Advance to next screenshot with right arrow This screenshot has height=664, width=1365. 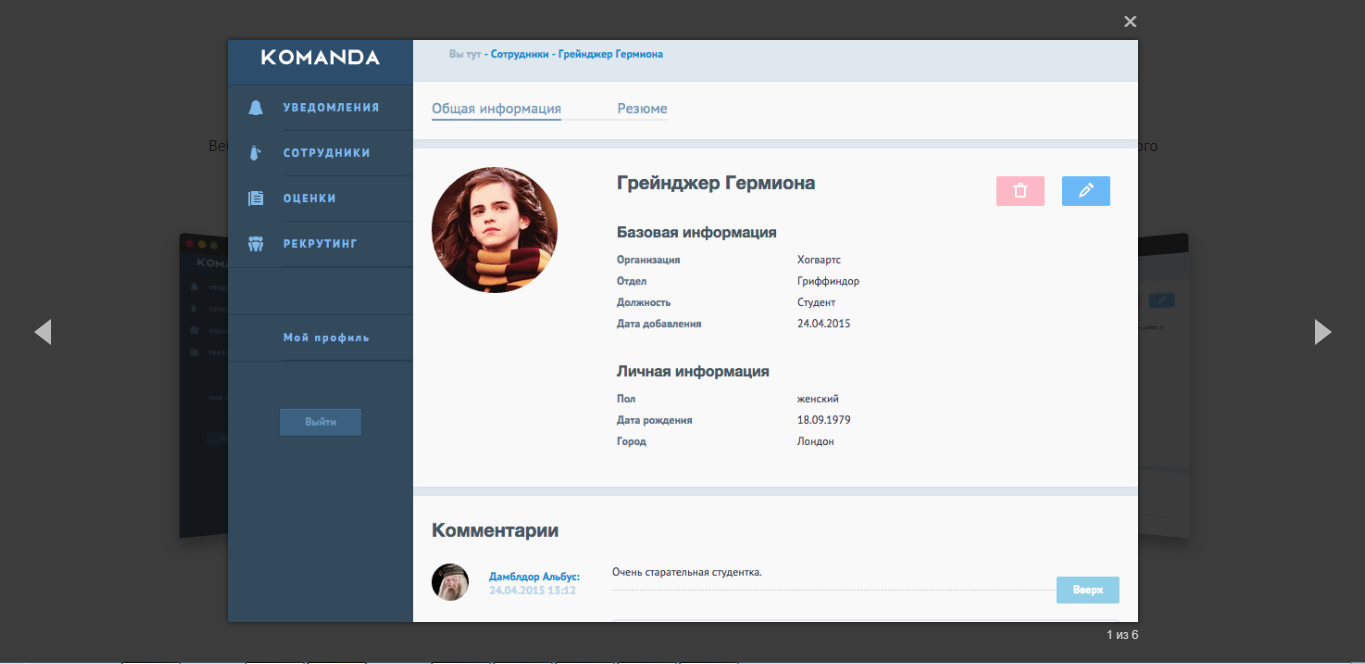point(1322,331)
